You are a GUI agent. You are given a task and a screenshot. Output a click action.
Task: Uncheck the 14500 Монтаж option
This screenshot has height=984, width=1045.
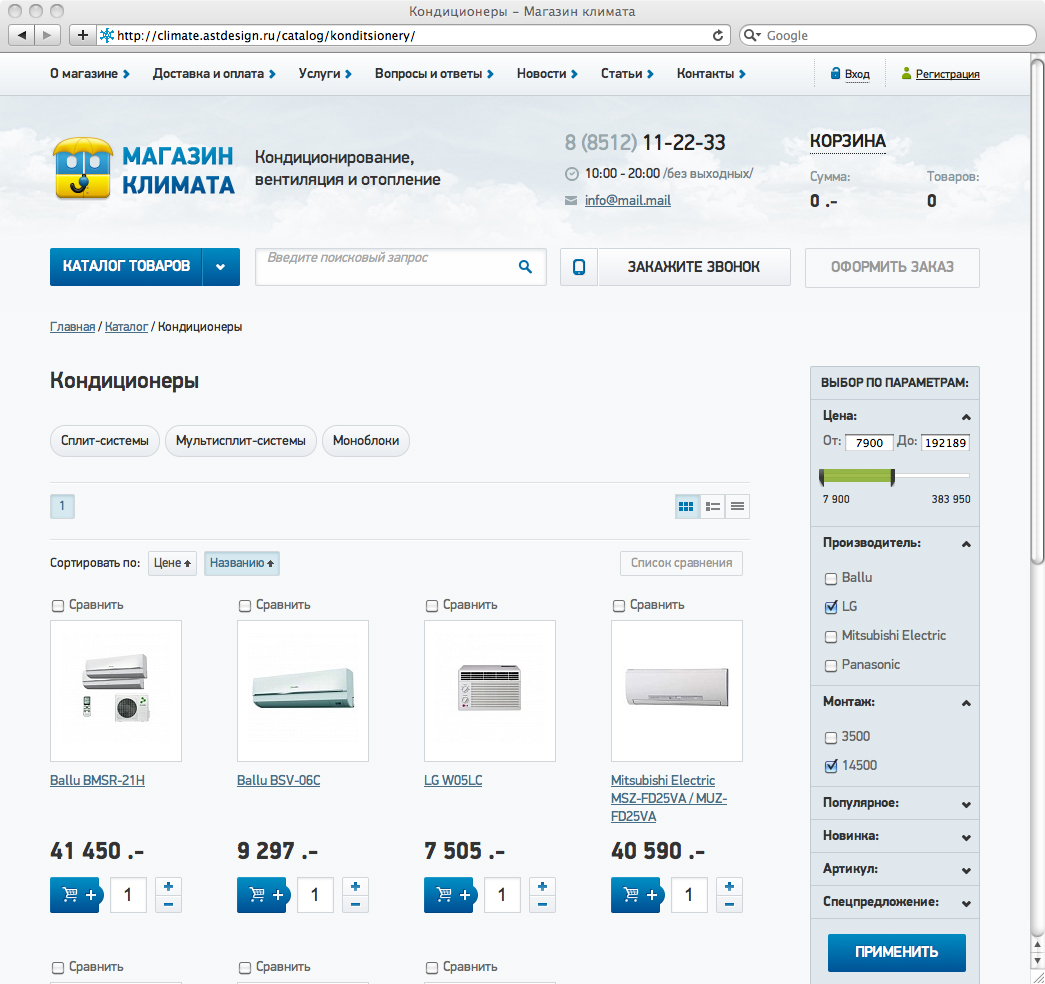[x=830, y=766]
